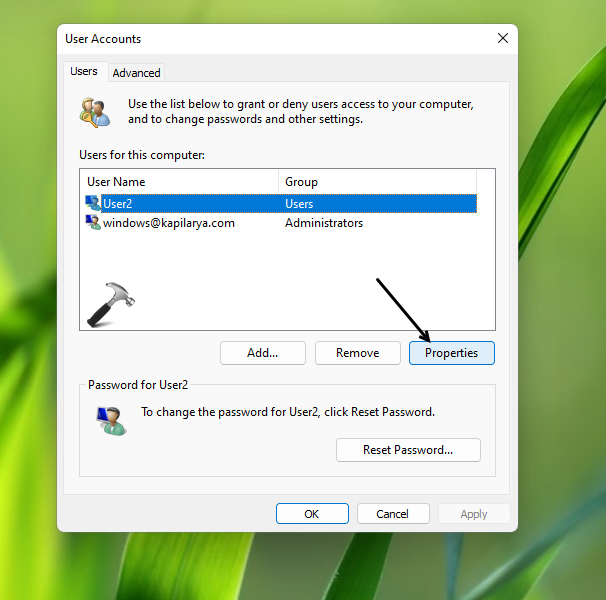Screen dimensions: 606x600
Task: Open Properties for User2
Action: coord(451,353)
